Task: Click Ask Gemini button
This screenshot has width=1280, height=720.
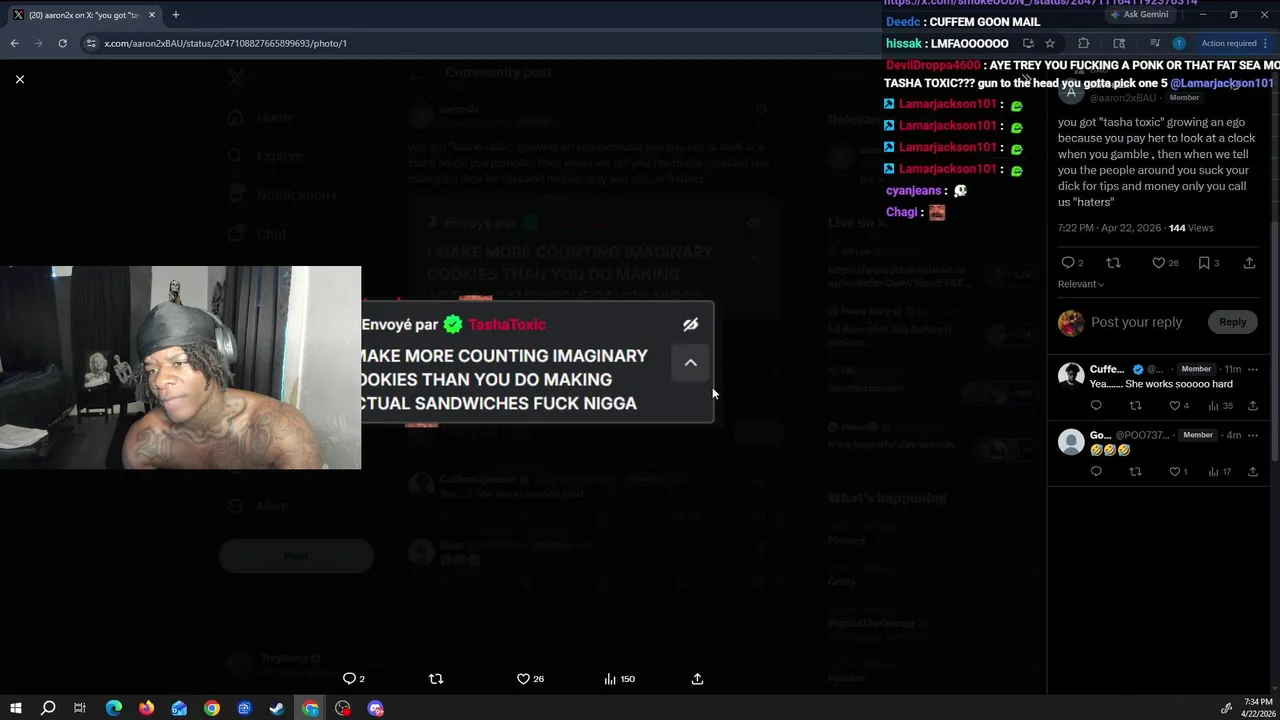Action: click(1139, 15)
